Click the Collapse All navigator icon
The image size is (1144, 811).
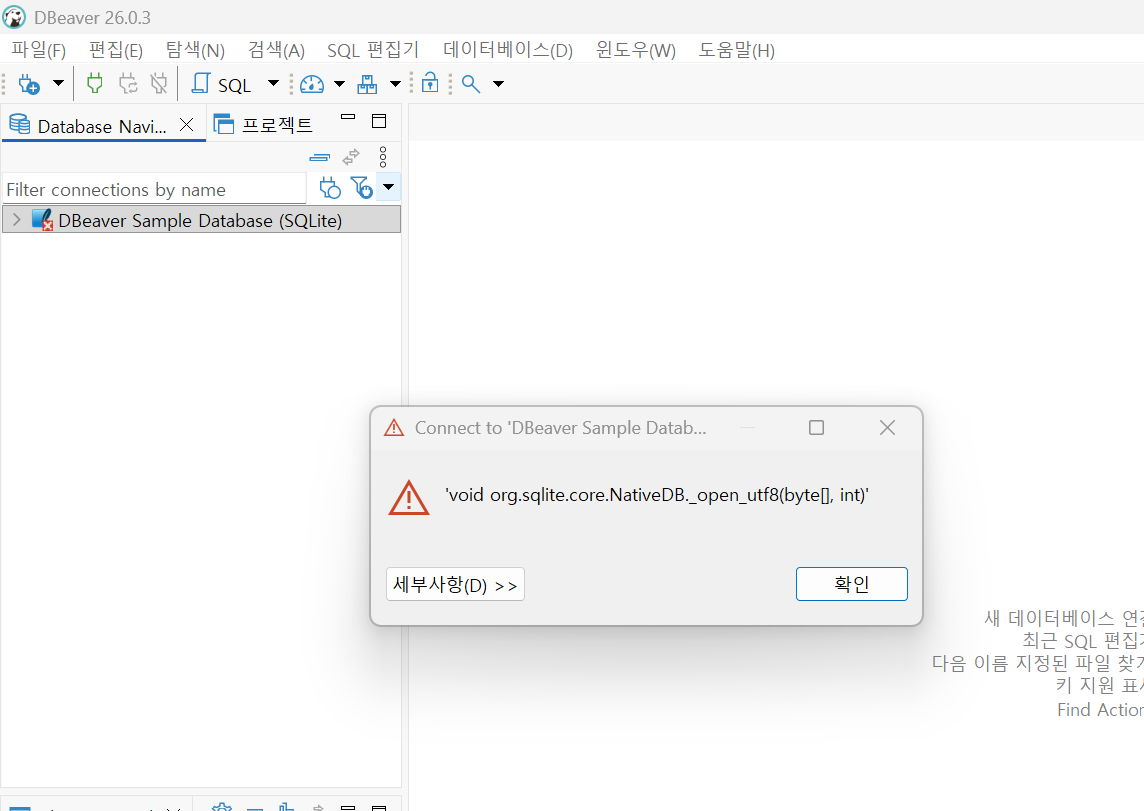pyautogui.click(x=320, y=157)
